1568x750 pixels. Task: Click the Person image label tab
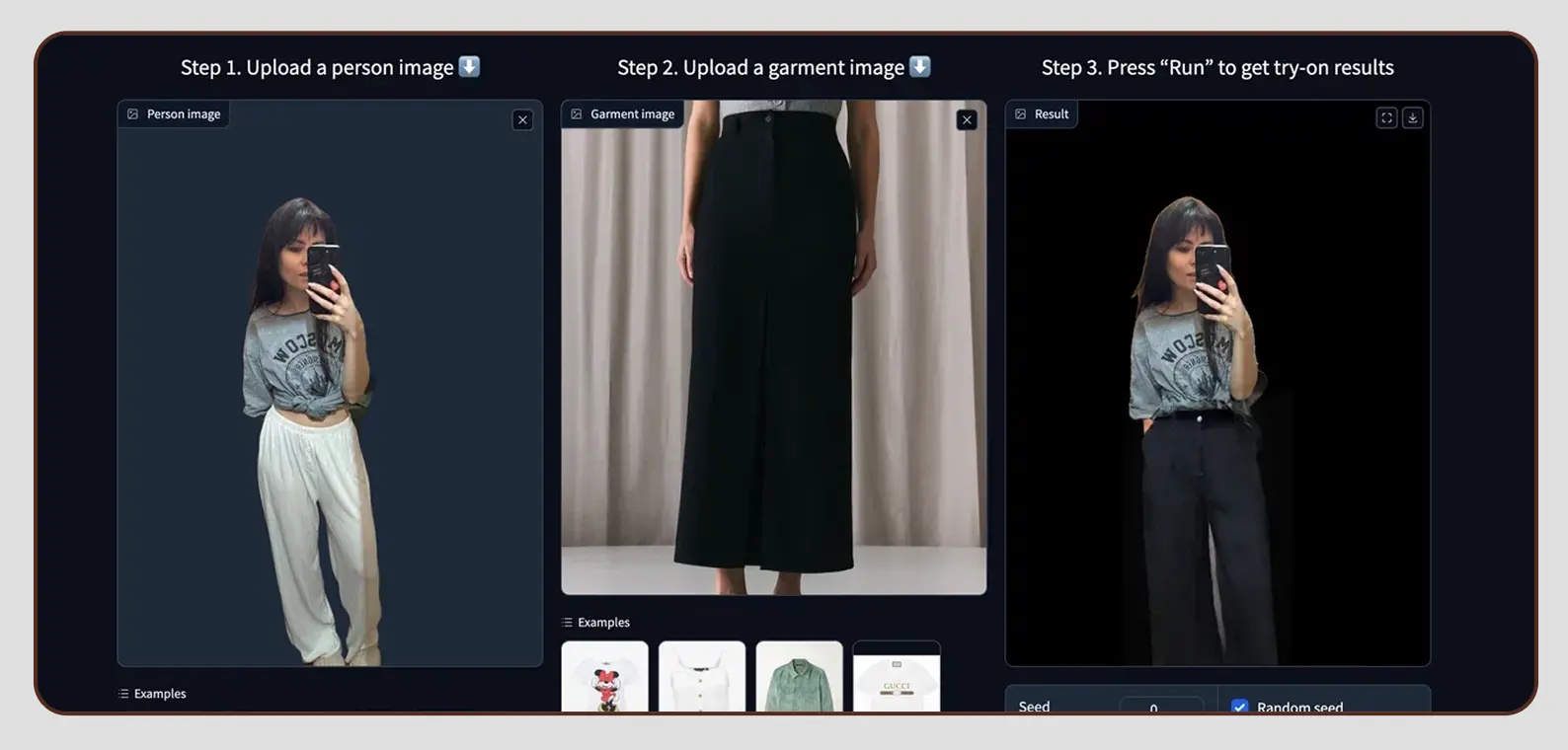[x=183, y=114]
